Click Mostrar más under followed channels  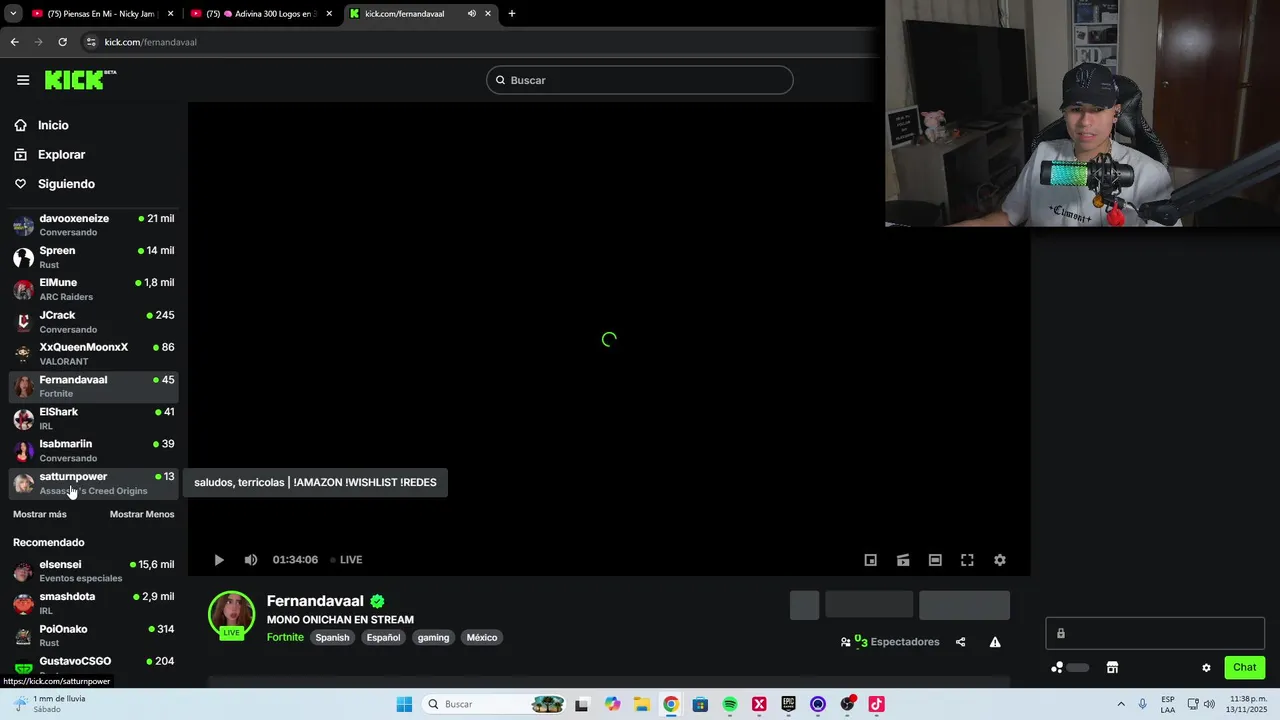point(40,514)
